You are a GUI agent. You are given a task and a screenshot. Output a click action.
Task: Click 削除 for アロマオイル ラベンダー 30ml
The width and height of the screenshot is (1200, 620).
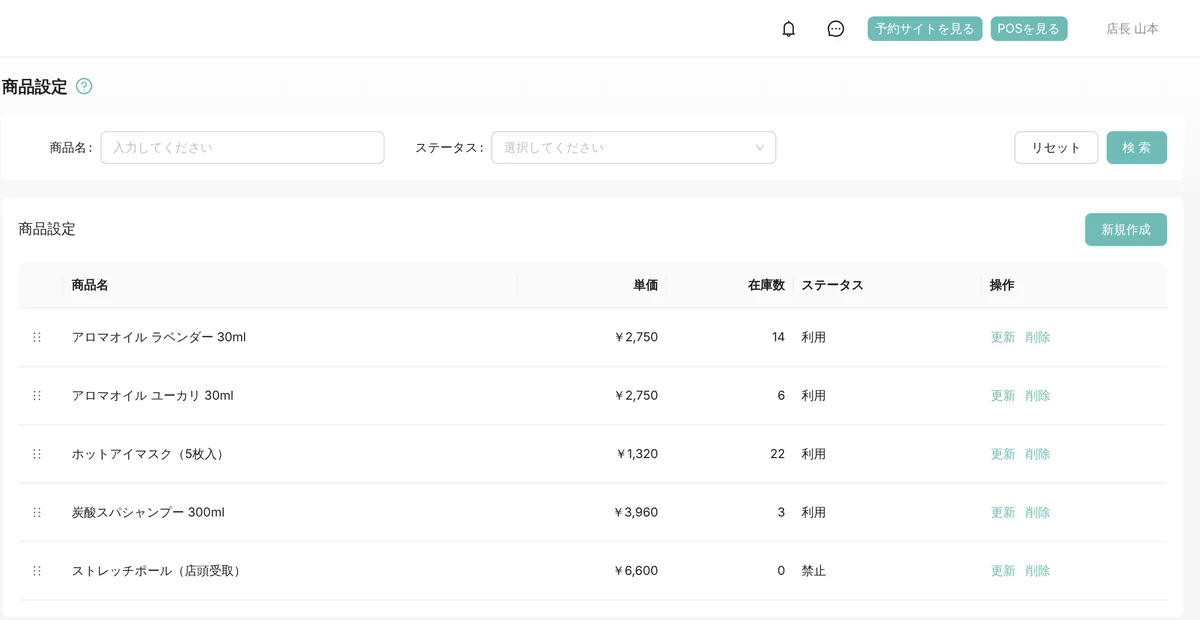point(1038,337)
